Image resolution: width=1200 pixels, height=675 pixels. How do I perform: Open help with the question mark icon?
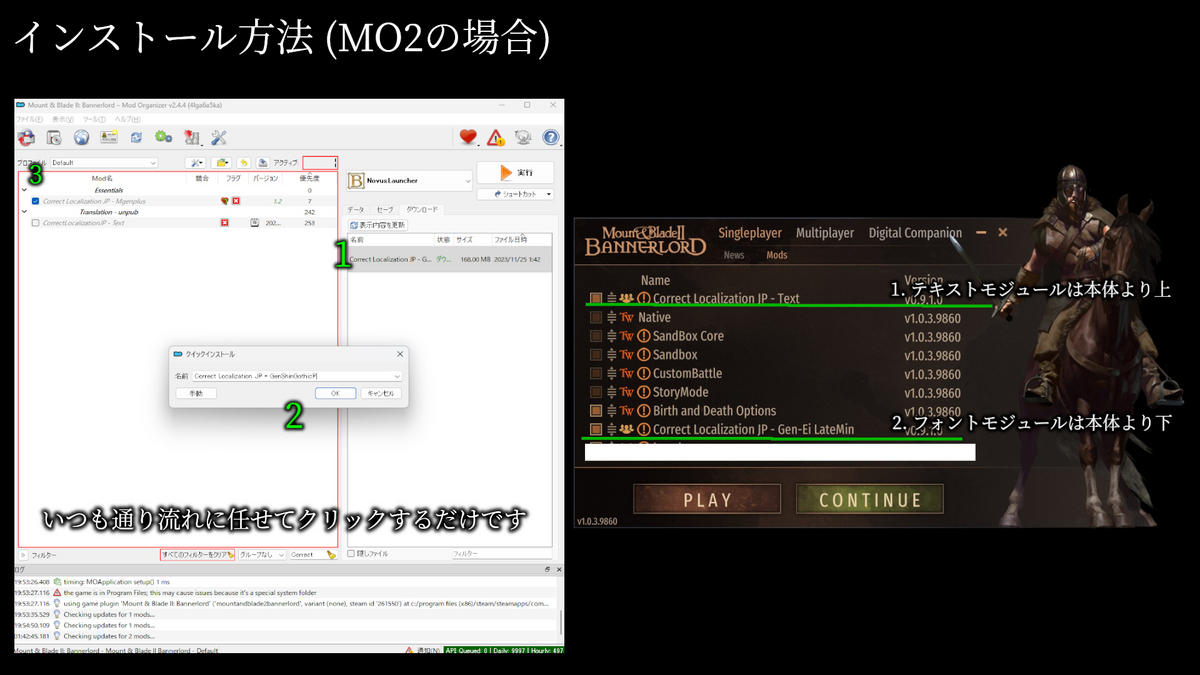click(551, 137)
